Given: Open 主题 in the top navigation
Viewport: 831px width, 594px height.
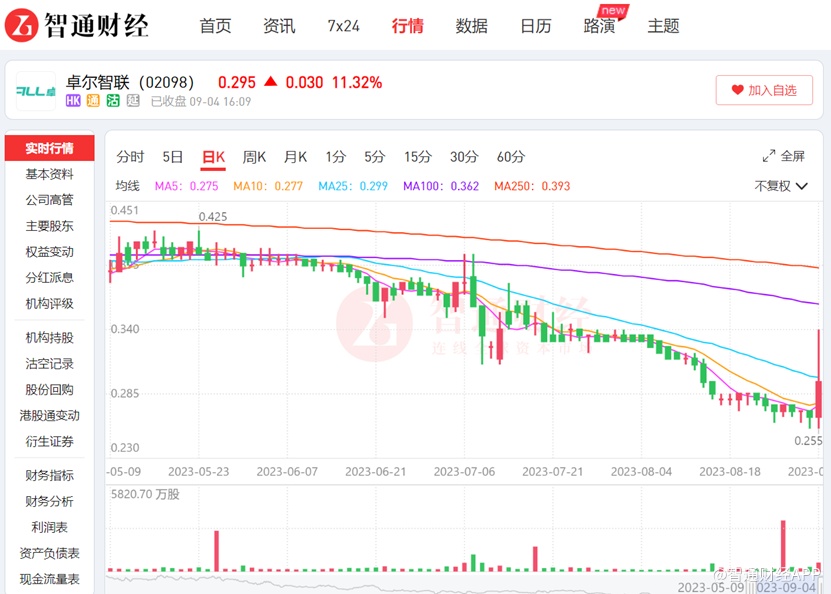Looking at the screenshot, I should coord(664,25).
